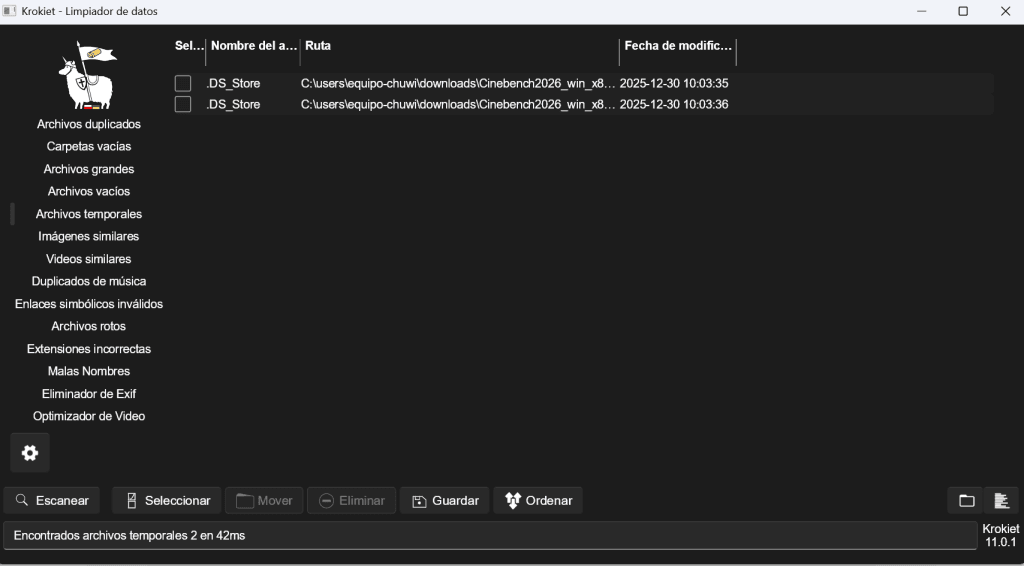
Task: Go to Eliminador de Exif
Action: pyautogui.click(x=89, y=394)
